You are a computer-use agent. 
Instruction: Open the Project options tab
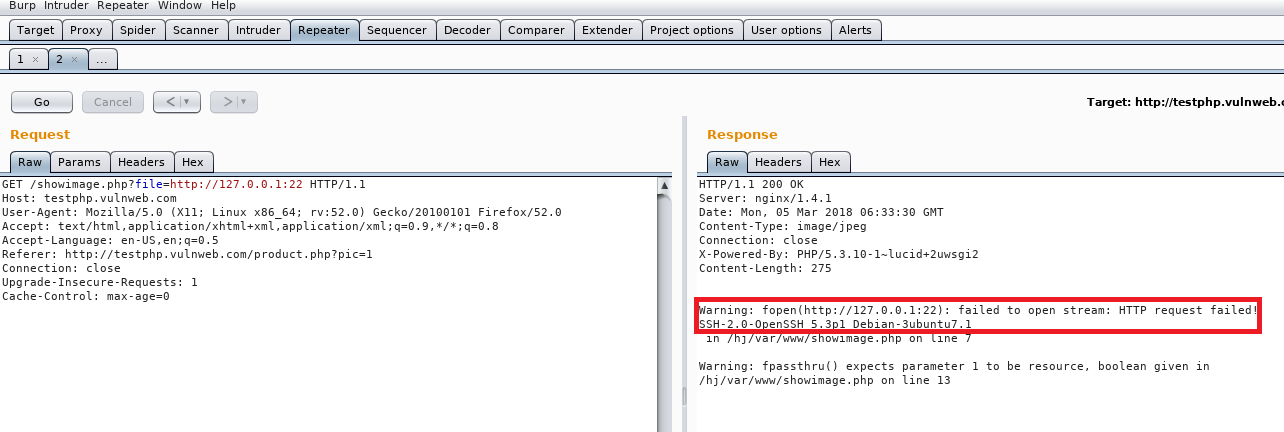[692, 30]
